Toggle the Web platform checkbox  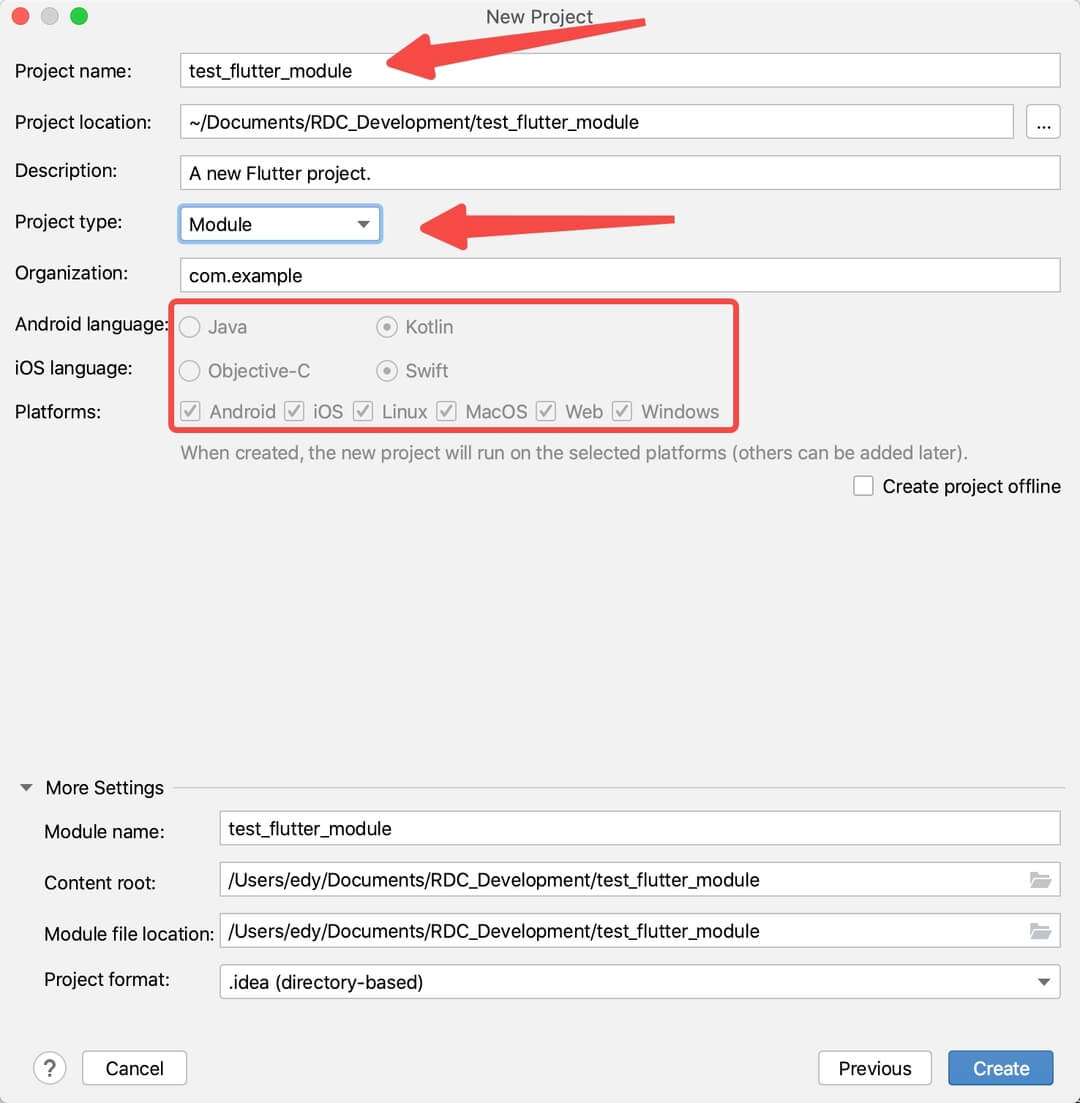(x=545, y=411)
